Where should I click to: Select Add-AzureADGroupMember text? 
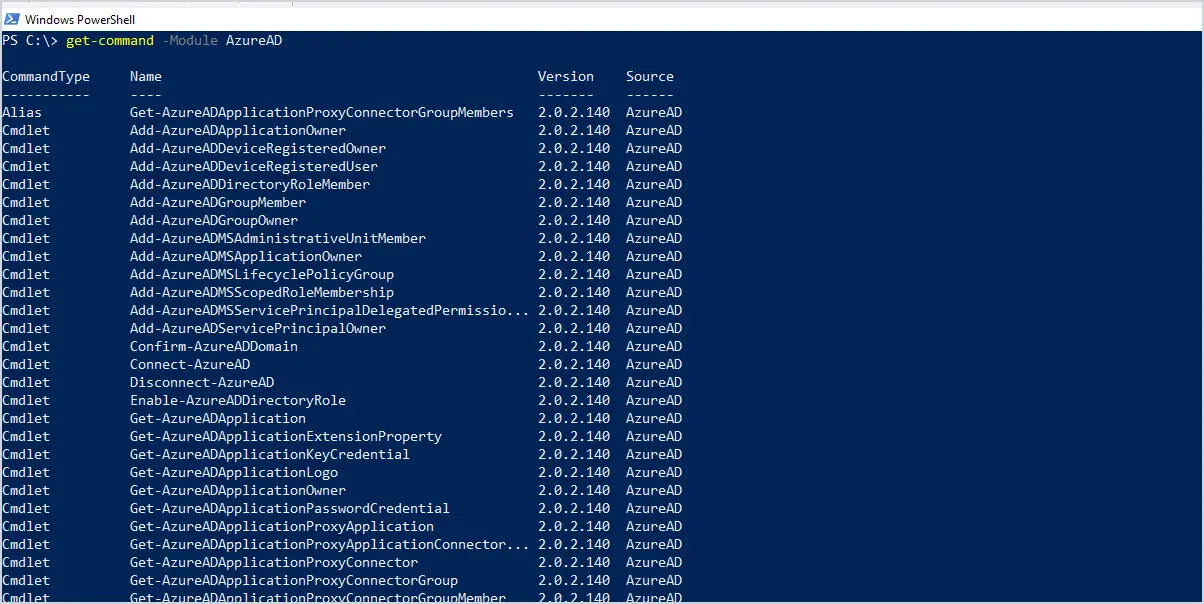point(218,202)
